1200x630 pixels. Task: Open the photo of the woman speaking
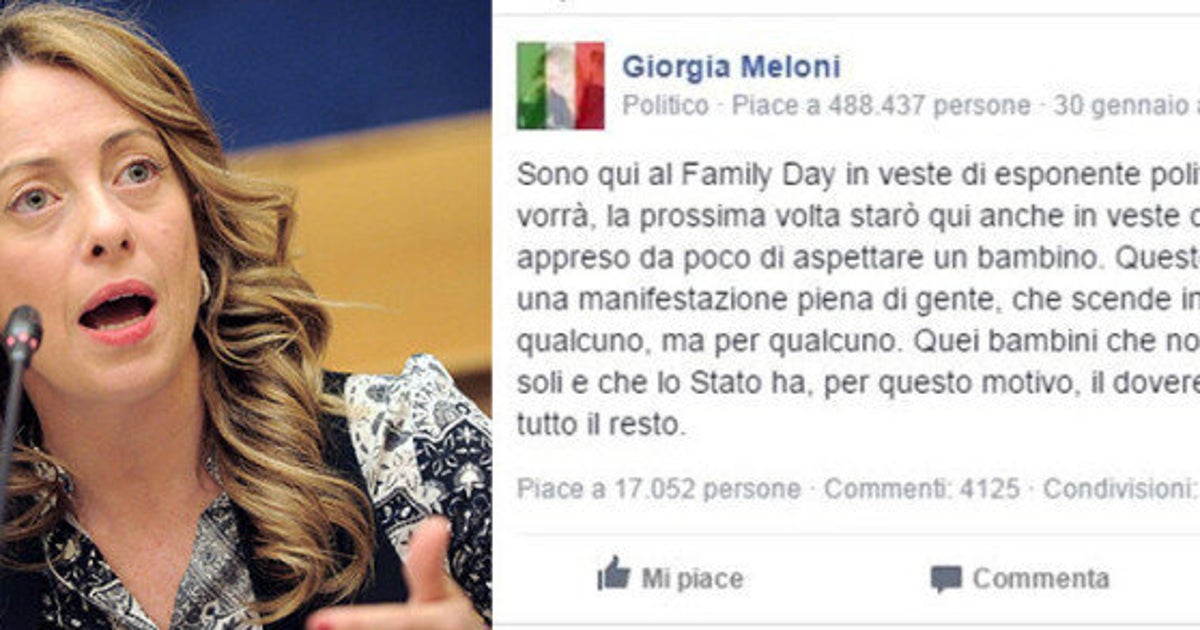coord(245,315)
